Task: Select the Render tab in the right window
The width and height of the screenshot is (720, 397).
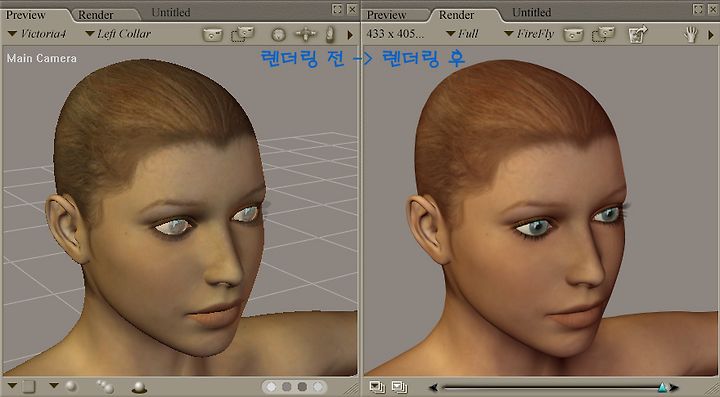Action: 456,15
